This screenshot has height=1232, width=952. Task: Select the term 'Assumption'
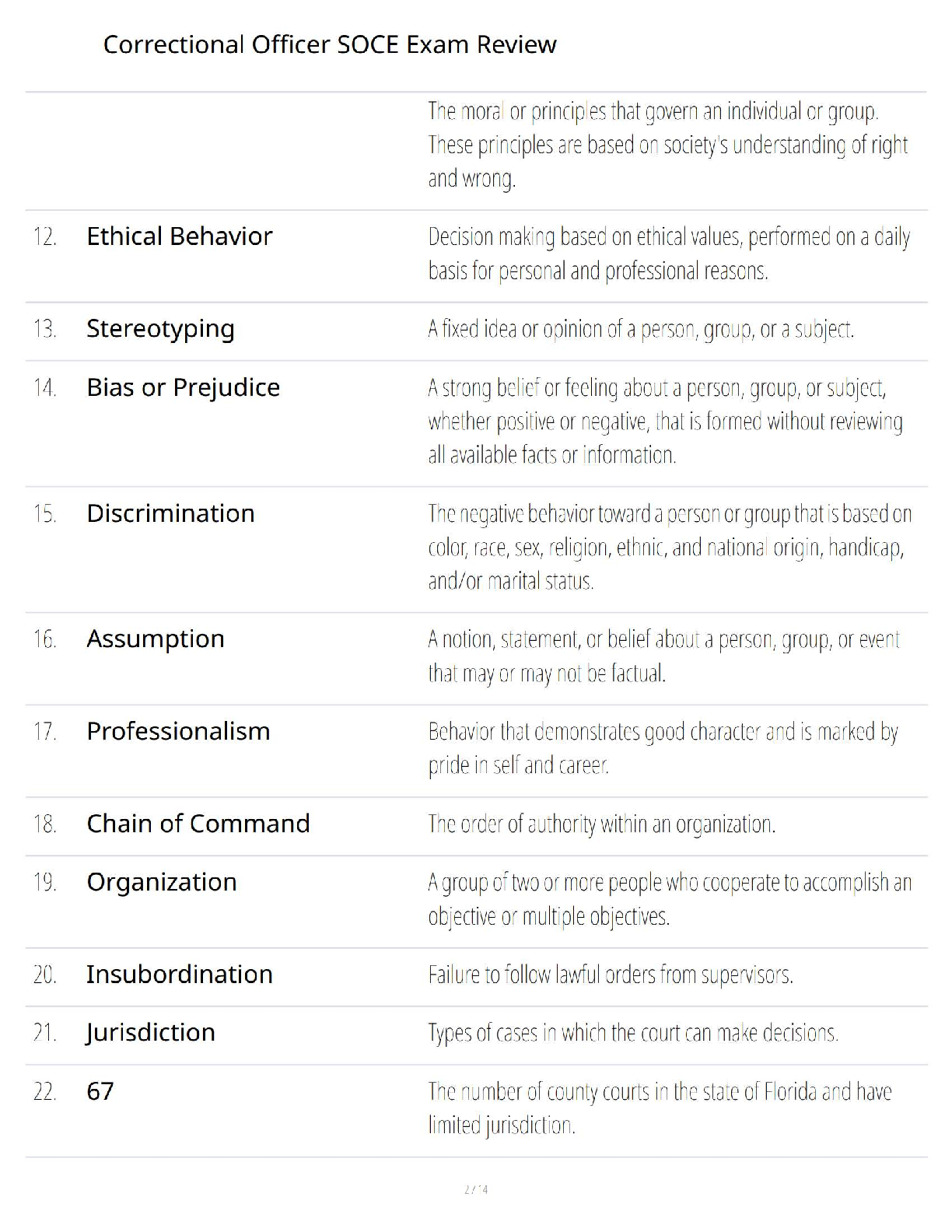[x=156, y=639]
